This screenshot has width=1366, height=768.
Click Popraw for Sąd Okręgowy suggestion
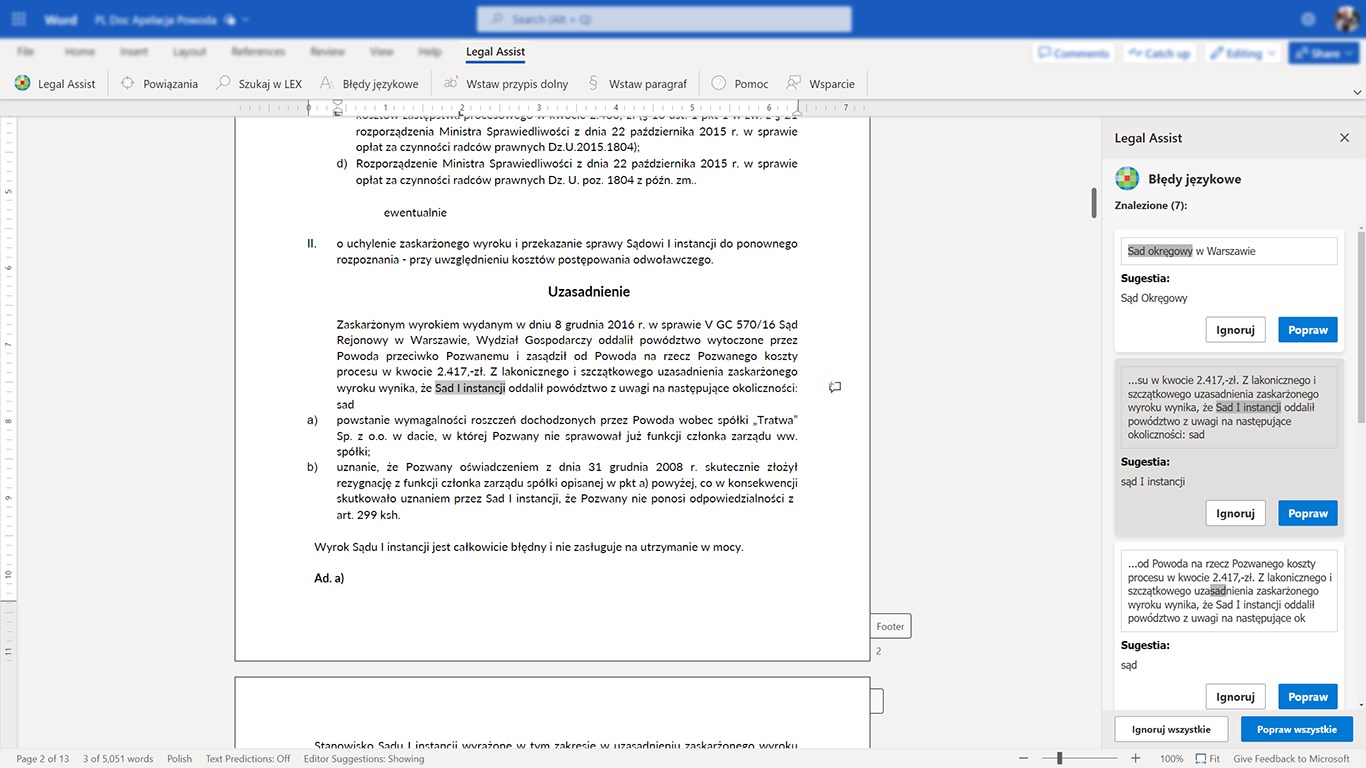pos(1308,330)
